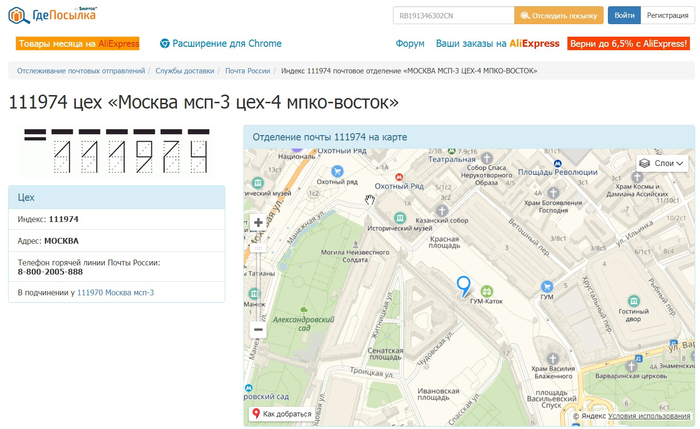
Task: Click the Казанский собор church icon
Action: (x=442, y=211)
